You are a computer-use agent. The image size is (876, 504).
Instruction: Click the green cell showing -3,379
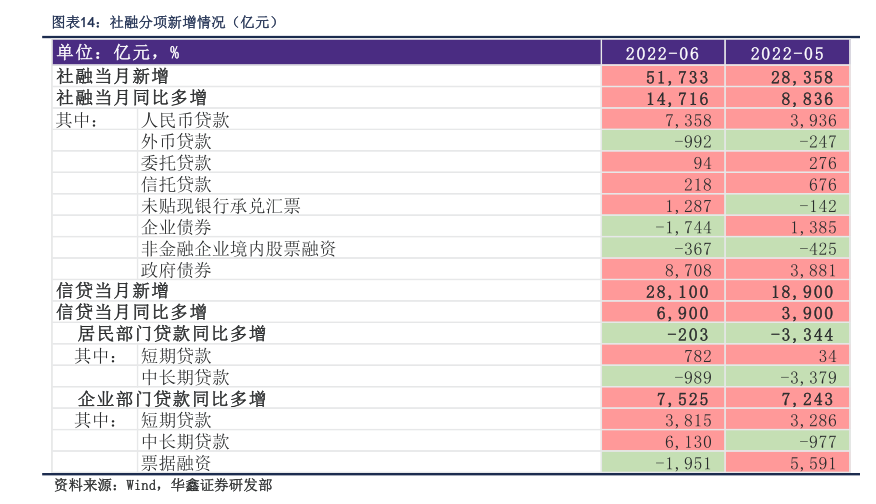(787, 377)
